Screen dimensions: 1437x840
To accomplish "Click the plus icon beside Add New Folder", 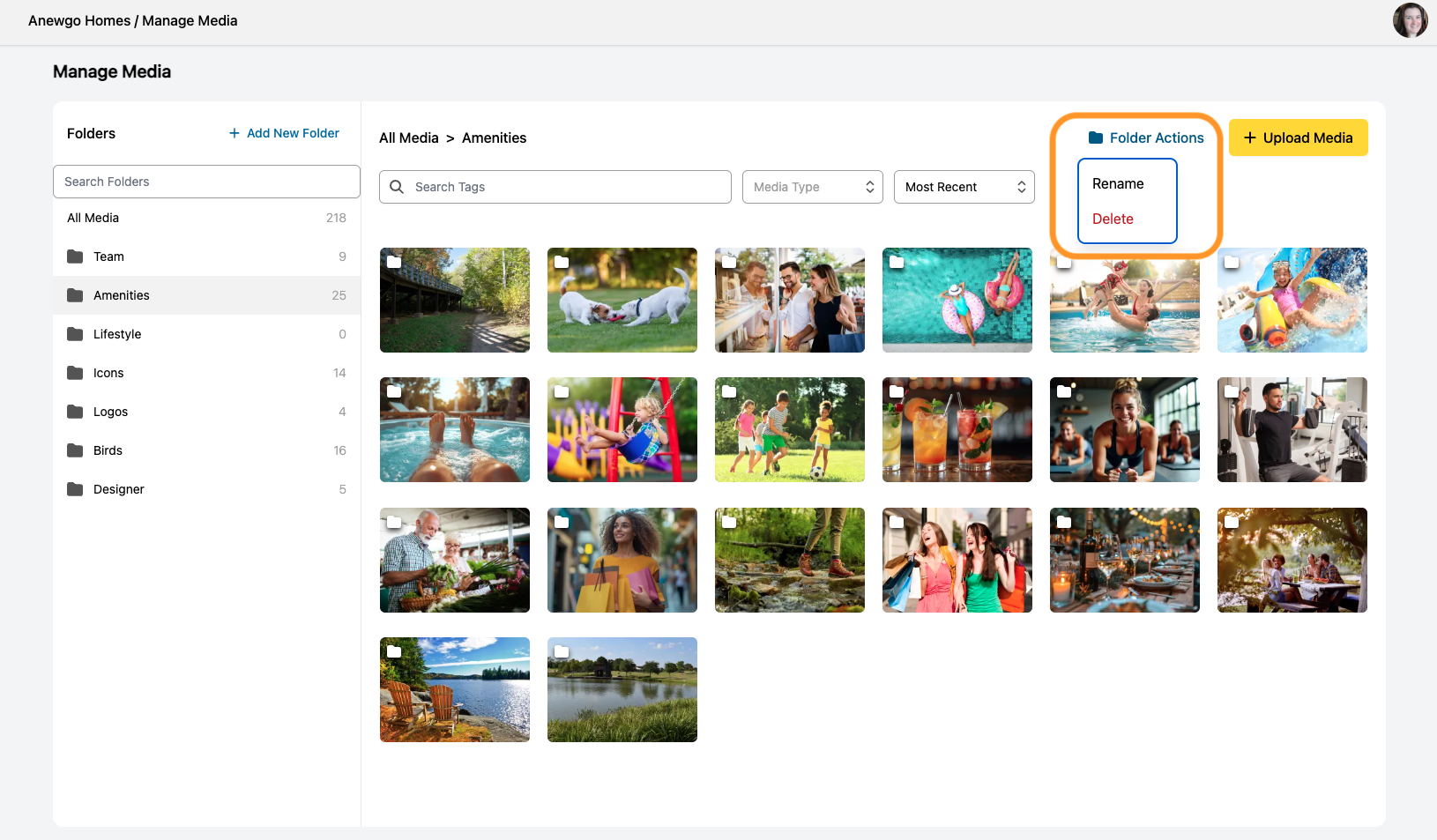I will (x=235, y=133).
